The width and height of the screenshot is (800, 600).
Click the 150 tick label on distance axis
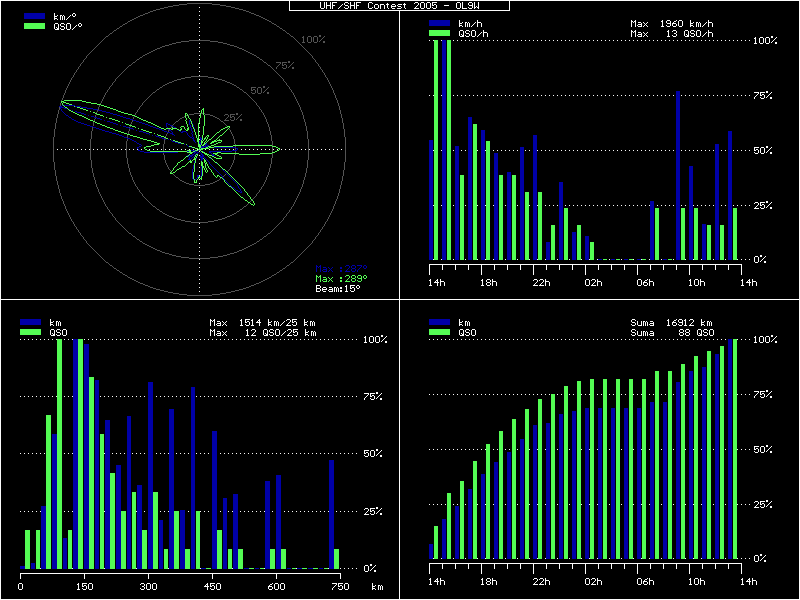[x=85, y=587]
